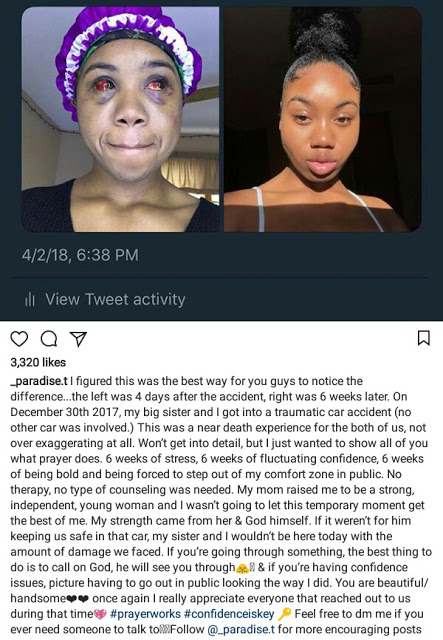The width and height of the screenshot is (443, 640).
Task: Open the #prayerworks hashtag
Action: click(145, 614)
